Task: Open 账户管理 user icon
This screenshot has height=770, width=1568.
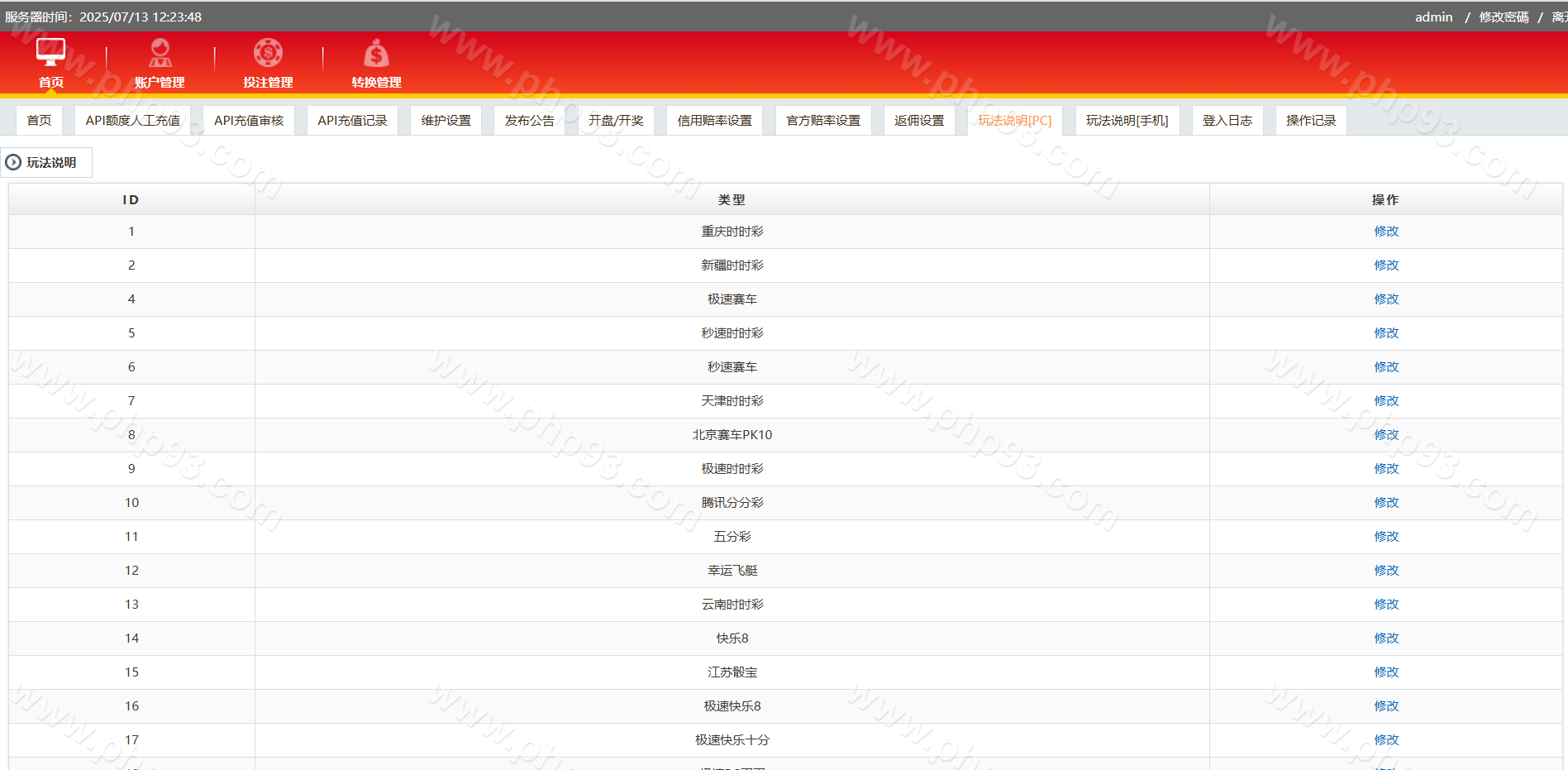Action: (160, 53)
